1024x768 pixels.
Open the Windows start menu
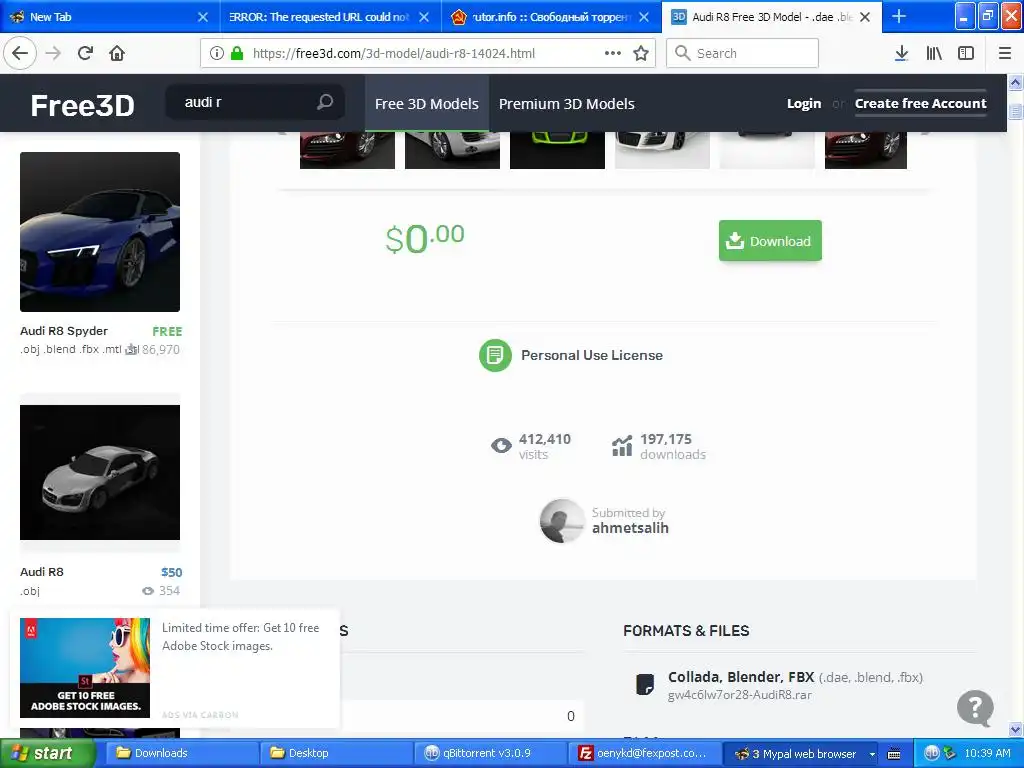click(x=48, y=754)
